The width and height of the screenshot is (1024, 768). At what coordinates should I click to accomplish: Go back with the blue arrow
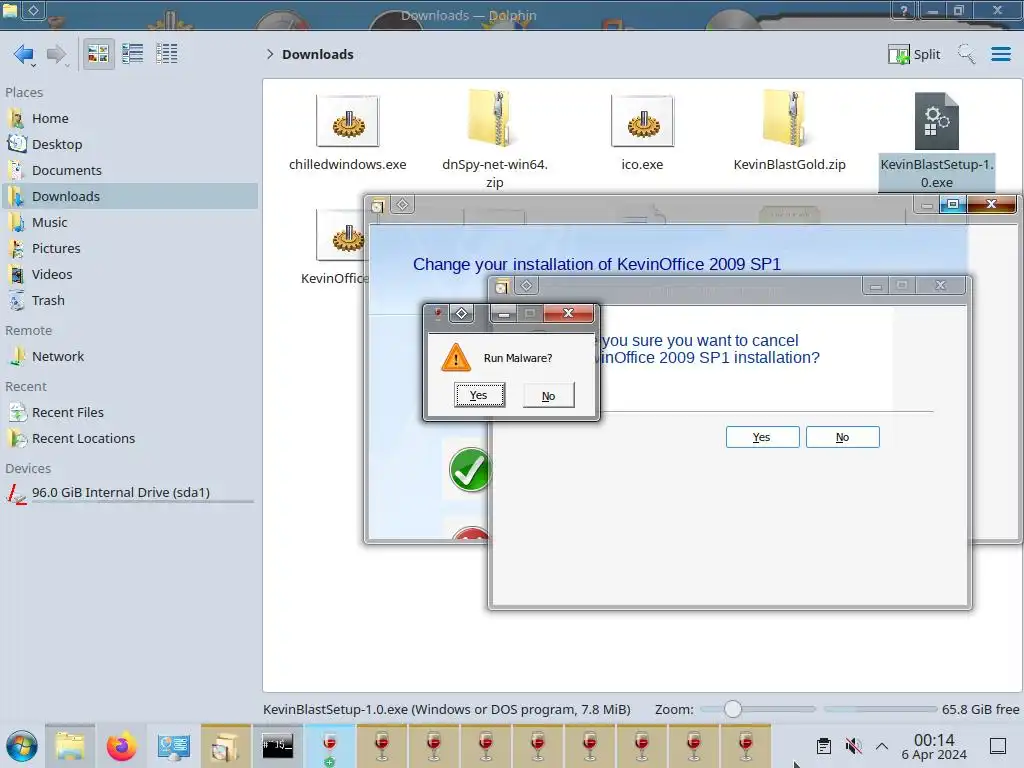tap(24, 54)
